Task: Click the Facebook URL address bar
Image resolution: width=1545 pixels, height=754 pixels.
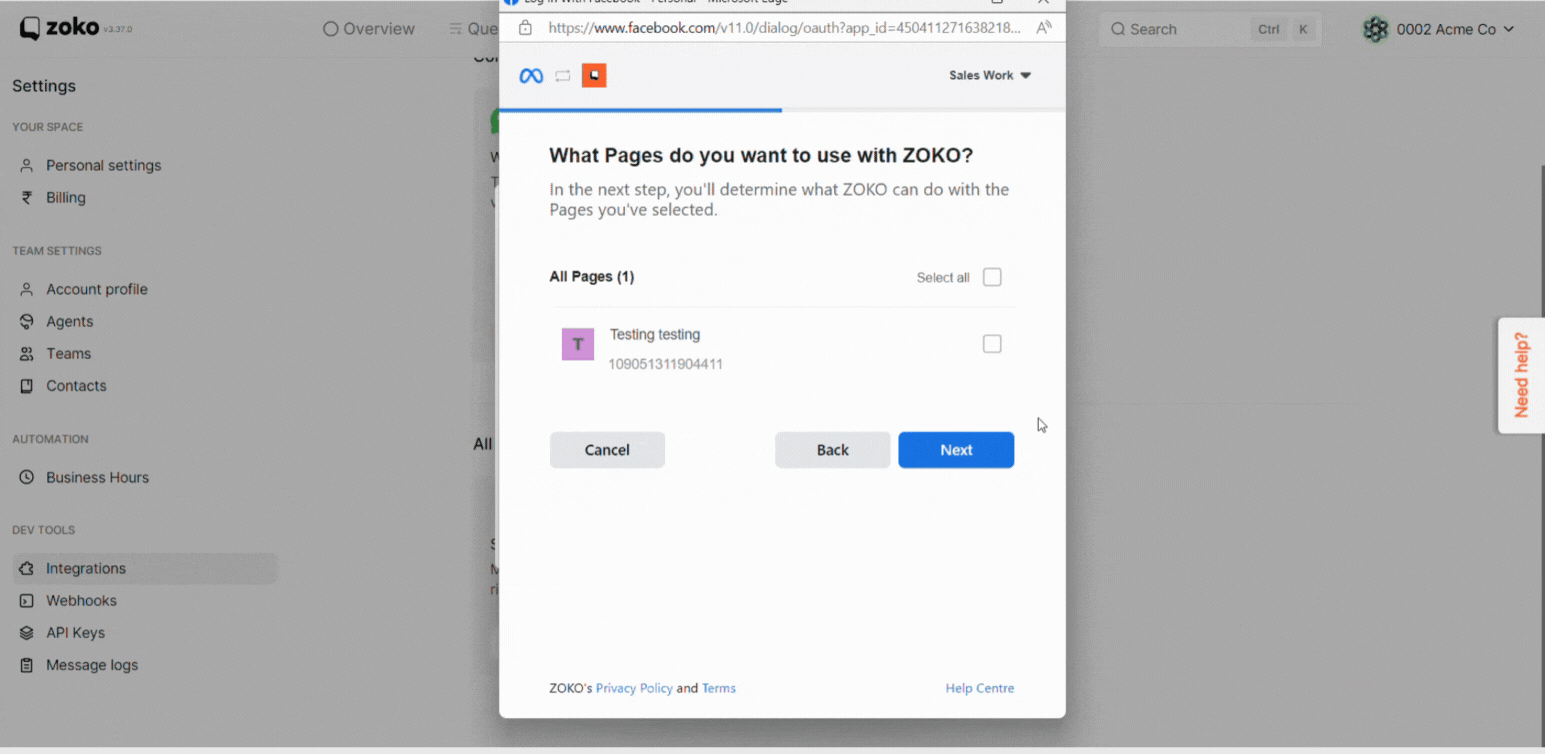Action: tap(784, 28)
